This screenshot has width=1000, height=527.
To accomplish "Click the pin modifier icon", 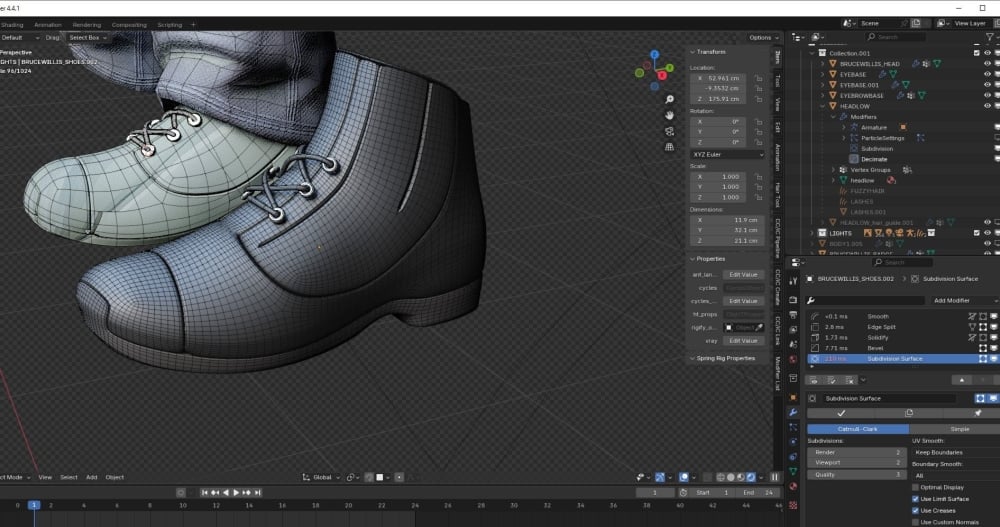I will tap(975, 412).
